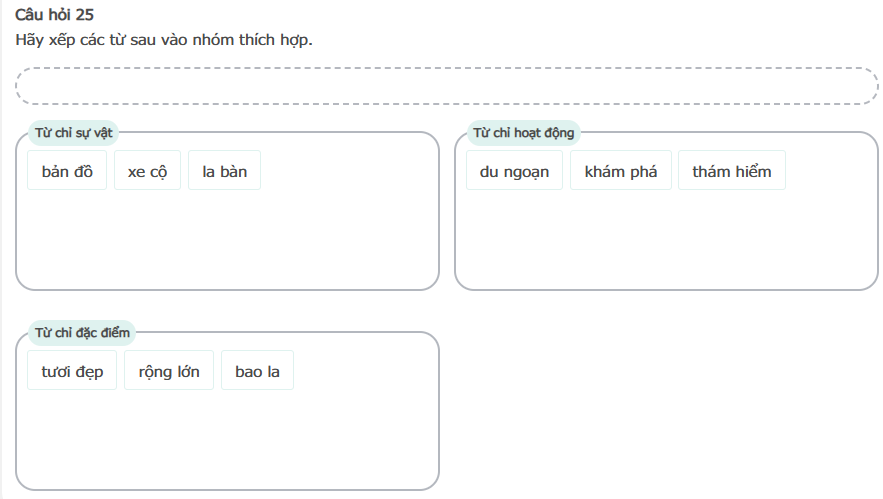
Task: Pick the 'xe cộ' word chip
Action: (147, 171)
